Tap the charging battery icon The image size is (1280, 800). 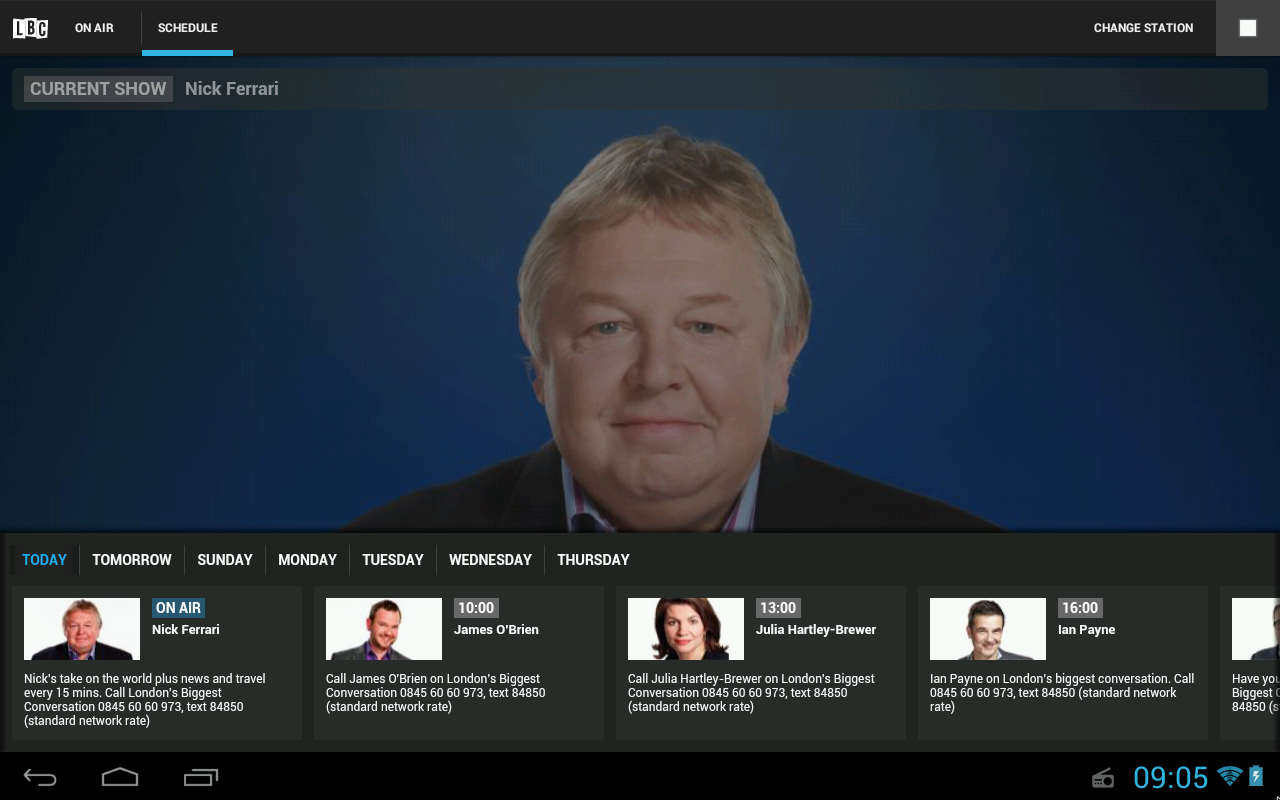[x=1255, y=776]
